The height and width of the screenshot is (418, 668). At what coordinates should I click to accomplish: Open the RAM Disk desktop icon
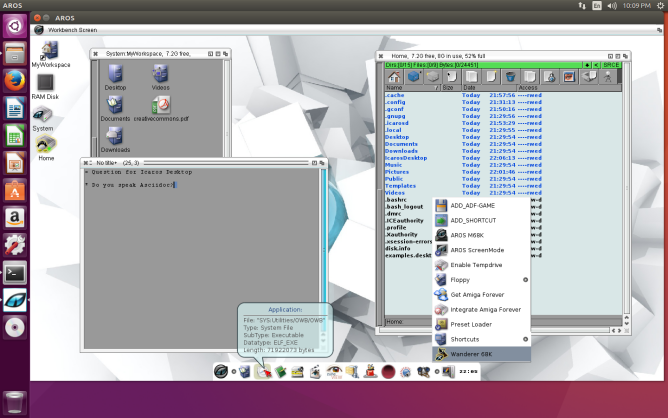pyautogui.click(x=45, y=84)
